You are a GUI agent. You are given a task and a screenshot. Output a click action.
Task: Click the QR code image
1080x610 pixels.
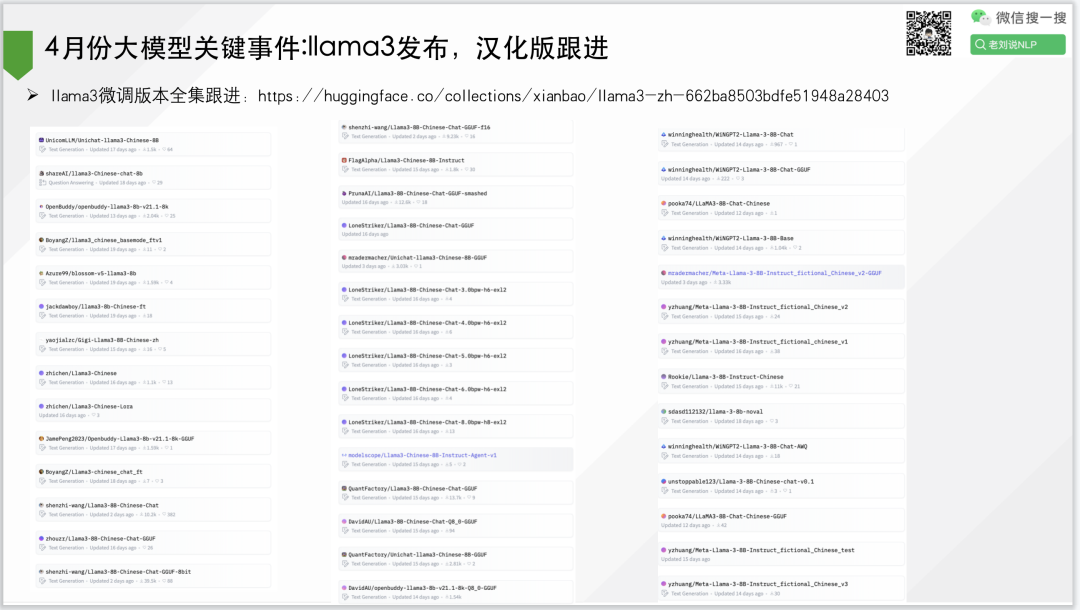click(928, 33)
